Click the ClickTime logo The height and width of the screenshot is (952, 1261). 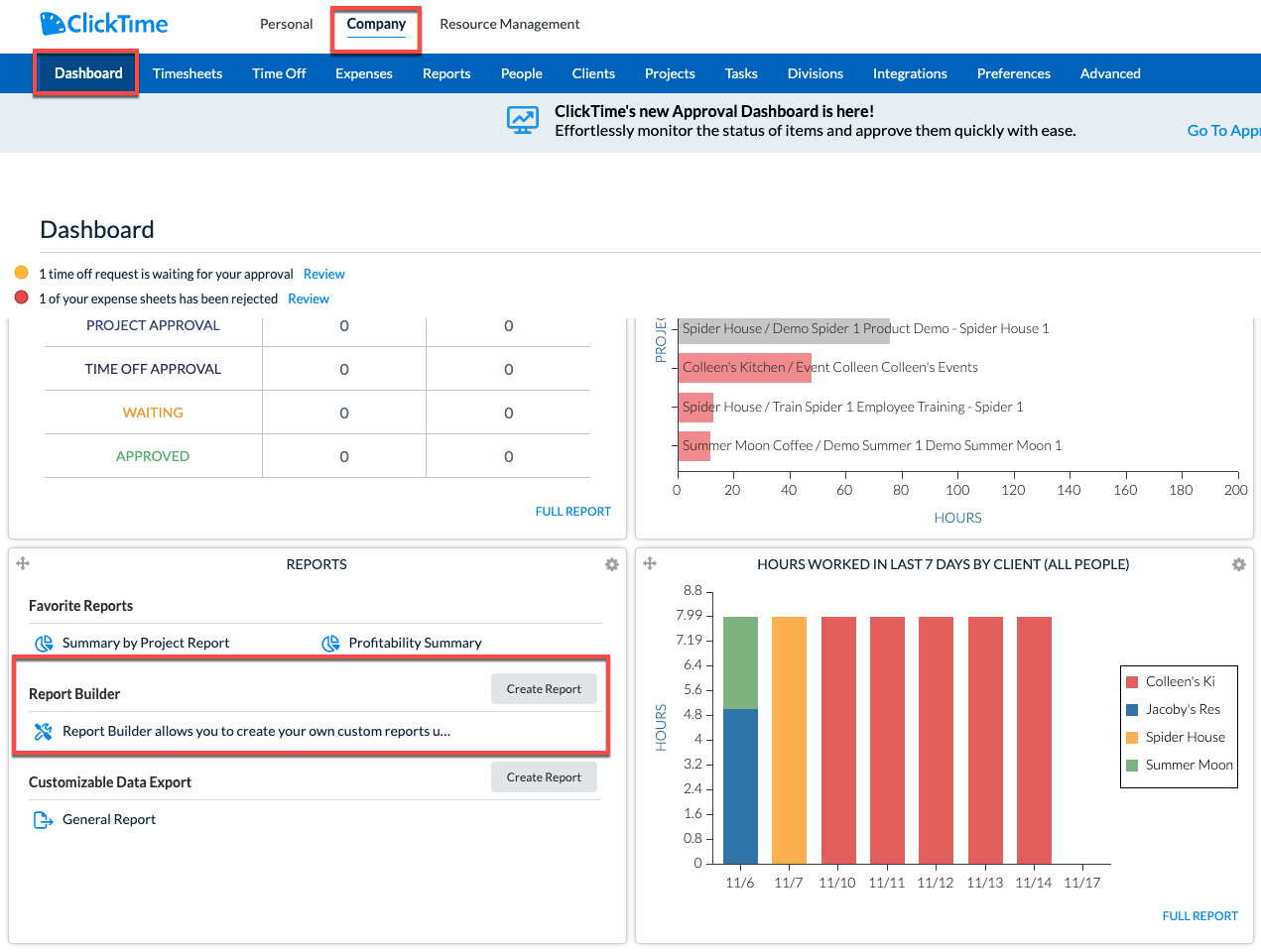pyautogui.click(x=104, y=24)
